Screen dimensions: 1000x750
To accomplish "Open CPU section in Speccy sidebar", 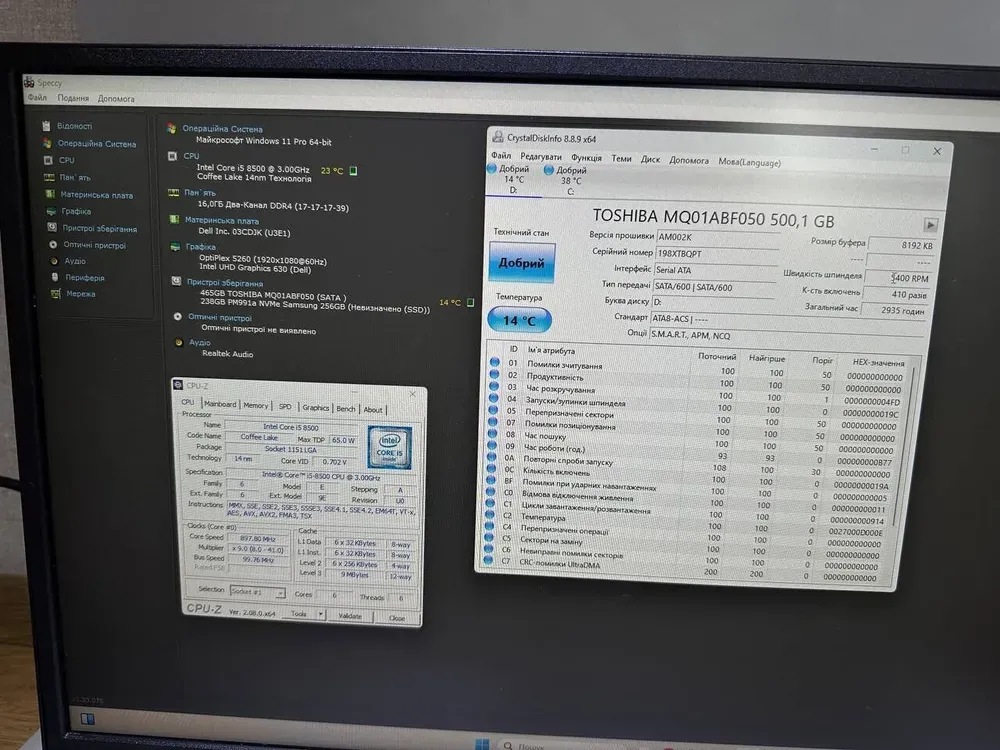I will click(x=66, y=160).
